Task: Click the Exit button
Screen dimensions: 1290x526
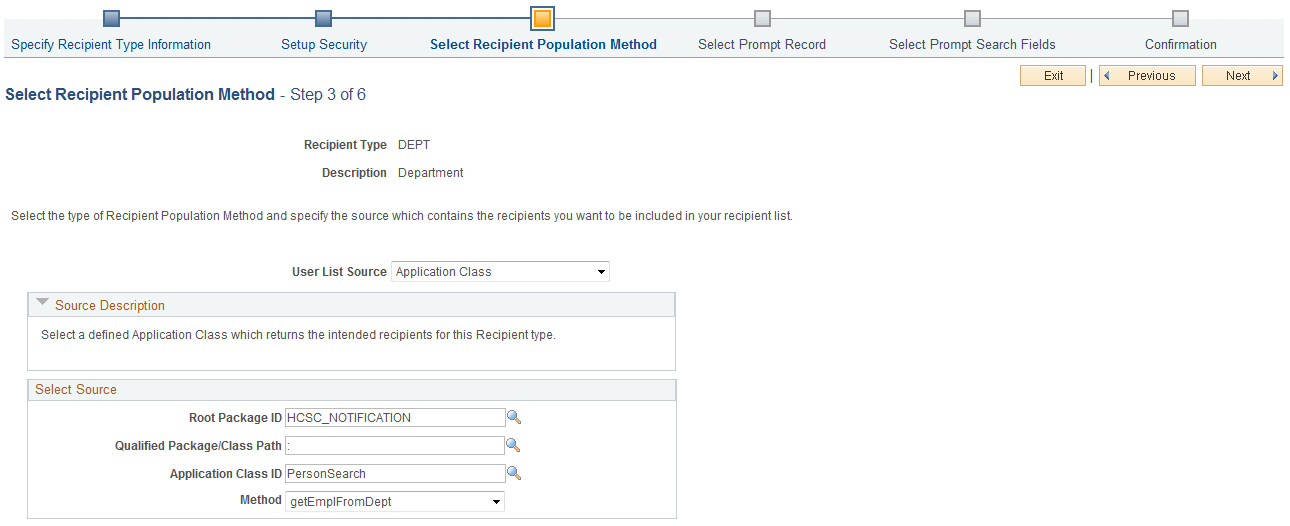Action: pyautogui.click(x=1053, y=76)
